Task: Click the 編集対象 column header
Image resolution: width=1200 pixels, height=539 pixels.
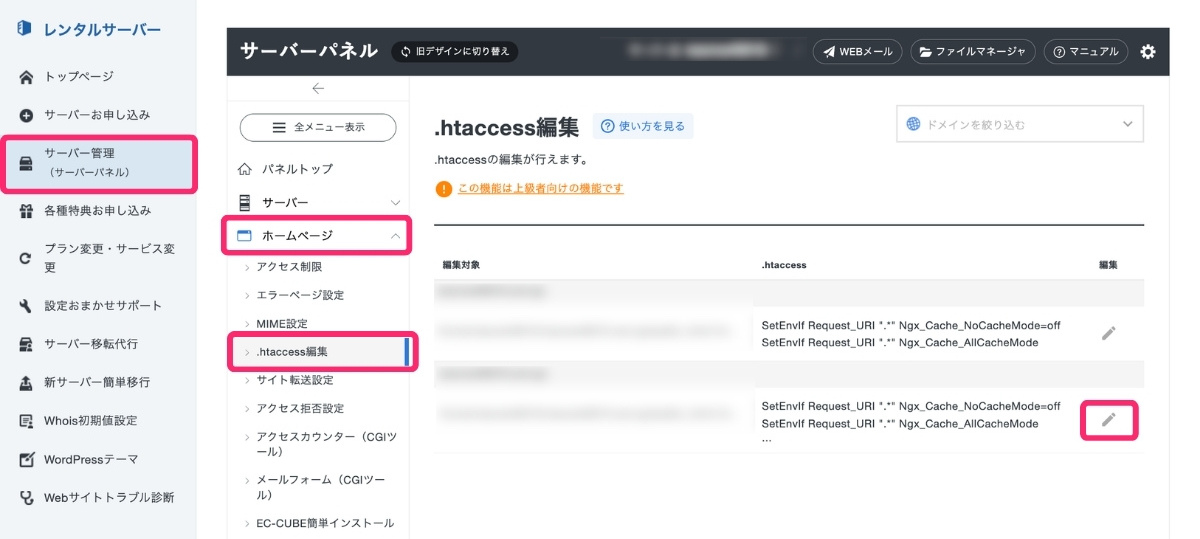Action: (462, 265)
